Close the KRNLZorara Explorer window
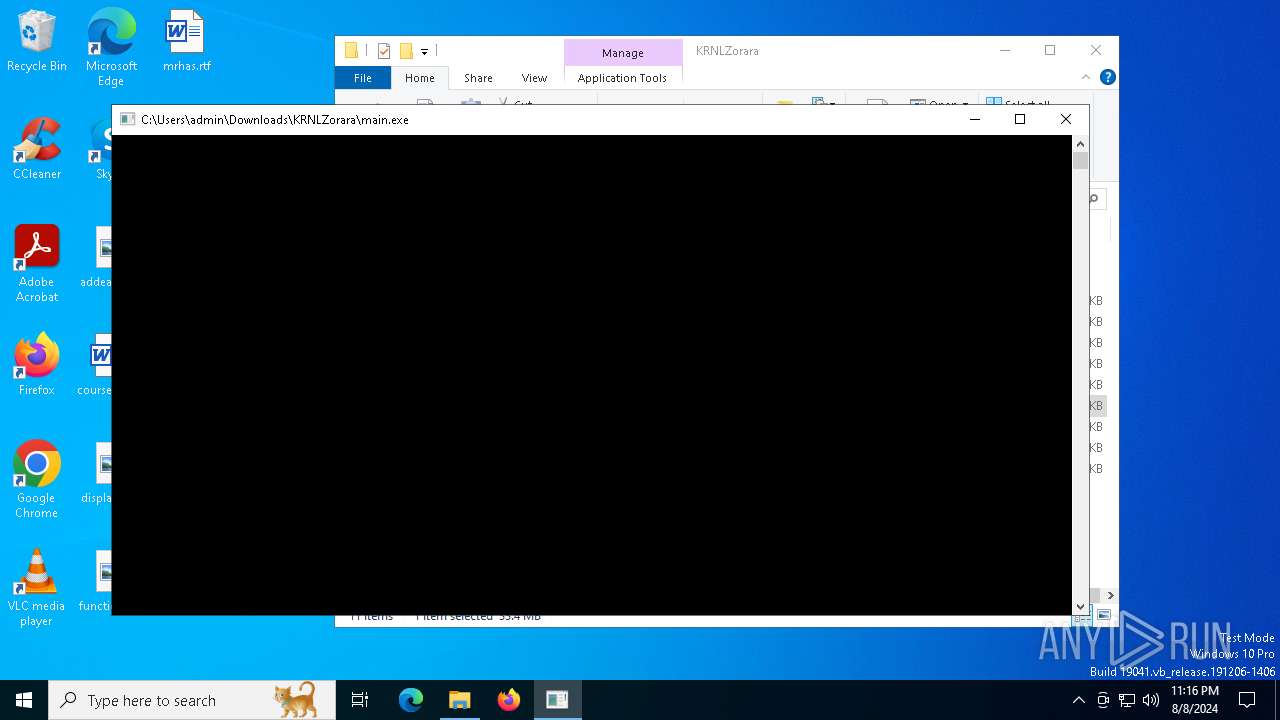 1096,50
